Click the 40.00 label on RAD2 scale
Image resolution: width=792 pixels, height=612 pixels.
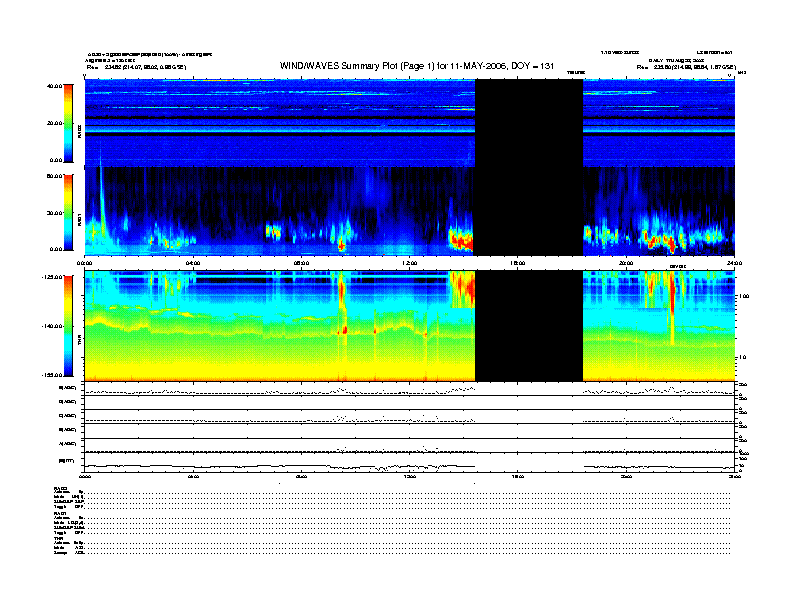point(54,86)
